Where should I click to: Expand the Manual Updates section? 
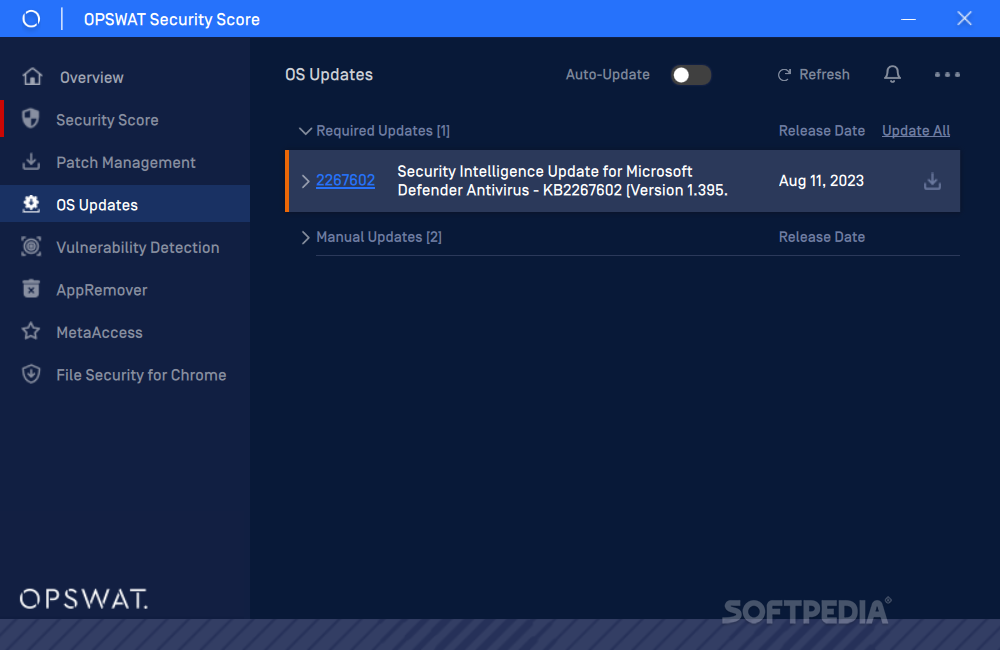click(x=305, y=237)
